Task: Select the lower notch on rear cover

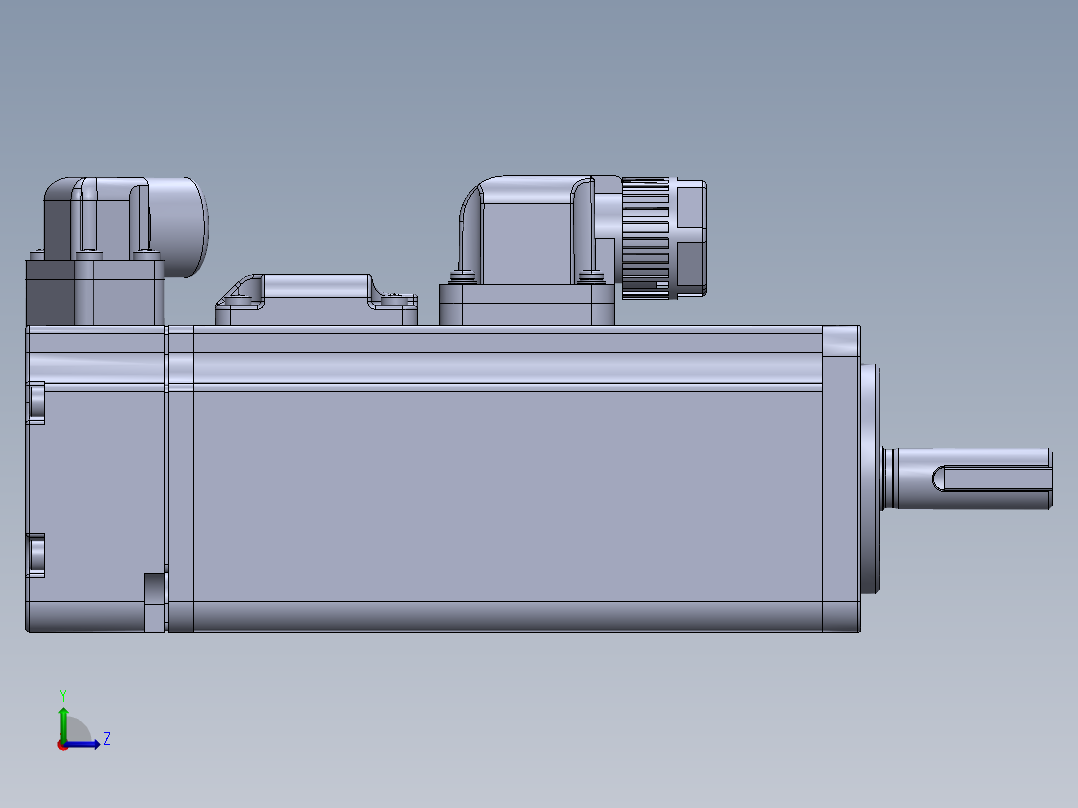Action: 36,555
